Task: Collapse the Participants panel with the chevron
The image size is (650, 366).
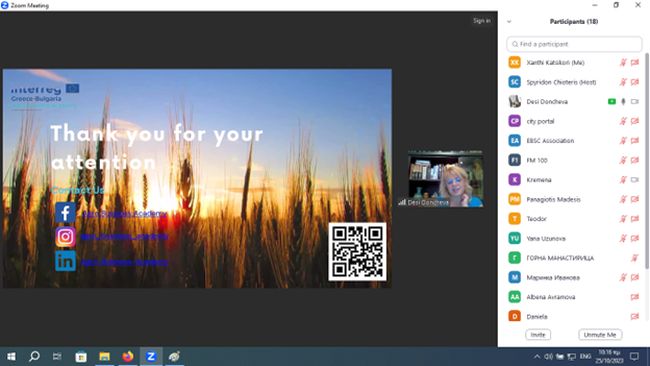Action: pyautogui.click(x=509, y=22)
